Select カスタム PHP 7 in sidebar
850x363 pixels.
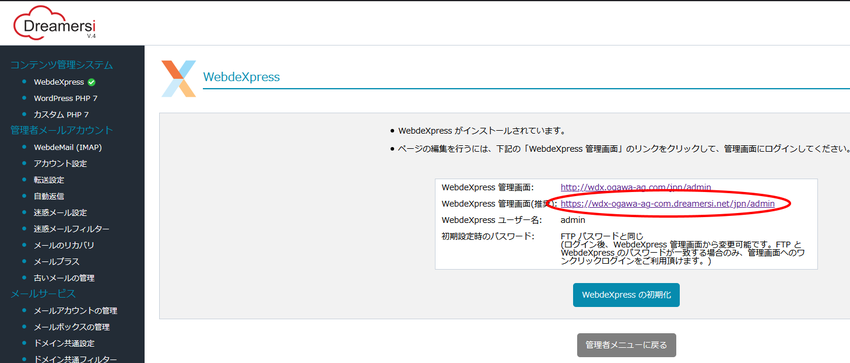tap(61, 115)
